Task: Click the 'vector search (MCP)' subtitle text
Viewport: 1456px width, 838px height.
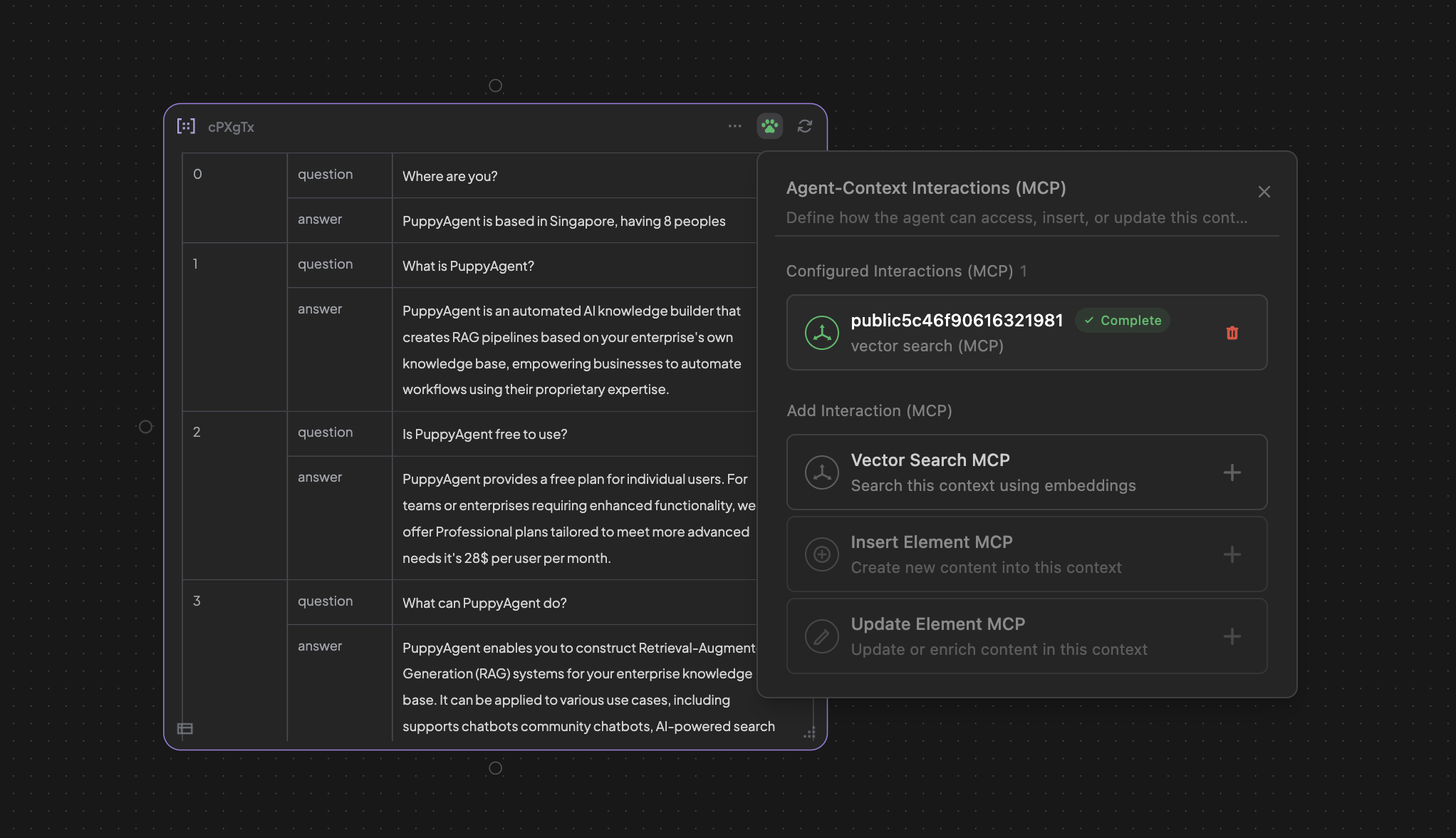Action: 927,346
